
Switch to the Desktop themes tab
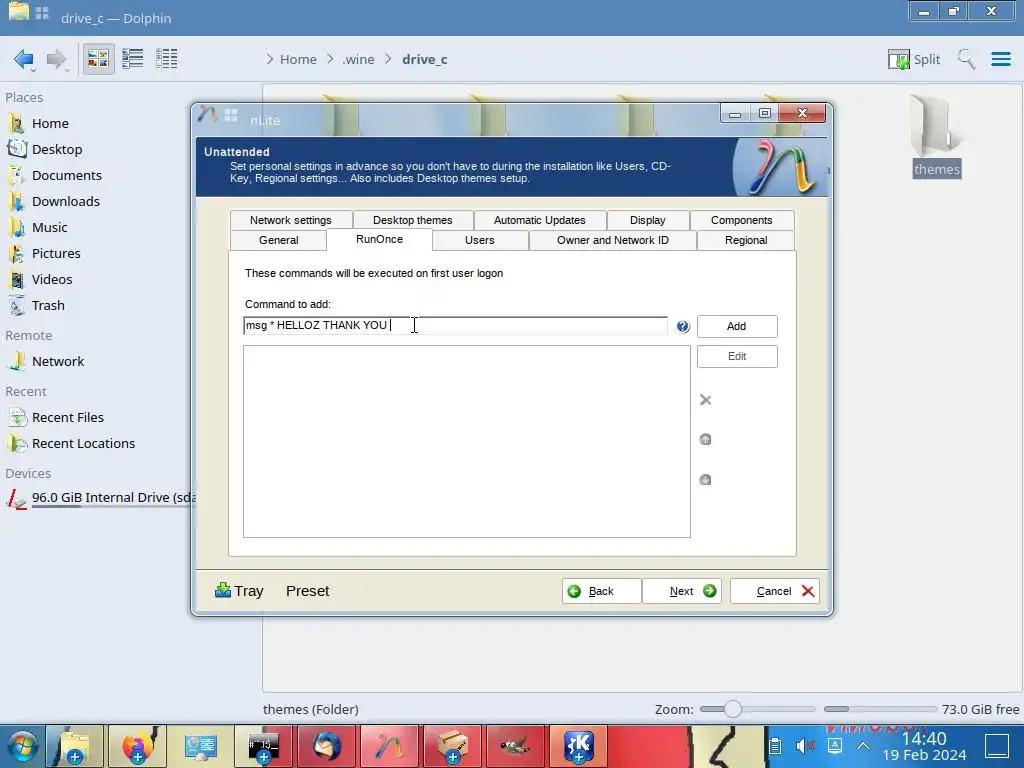pos(413,220)
